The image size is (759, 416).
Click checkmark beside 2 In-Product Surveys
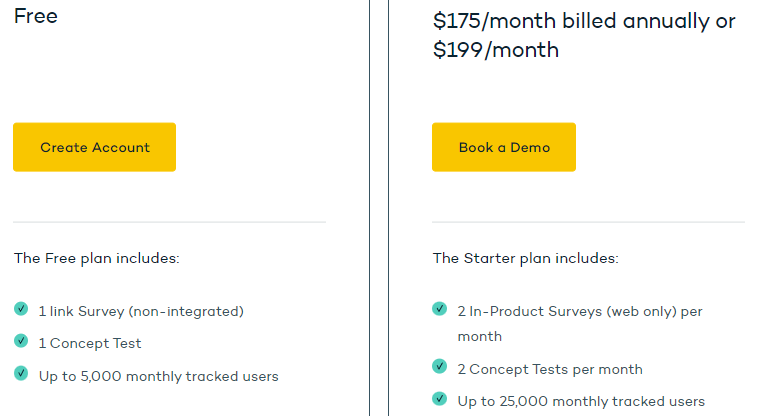click(x=440, y=308)
